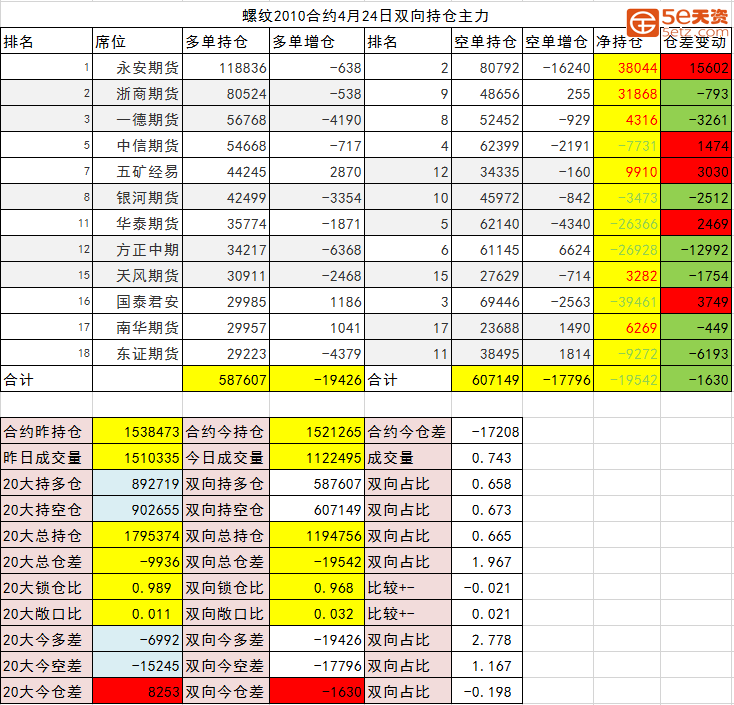Select the 双向敞口比 value 0.032
This screenshot has height=705, width=734.
(x=317, y=613)
